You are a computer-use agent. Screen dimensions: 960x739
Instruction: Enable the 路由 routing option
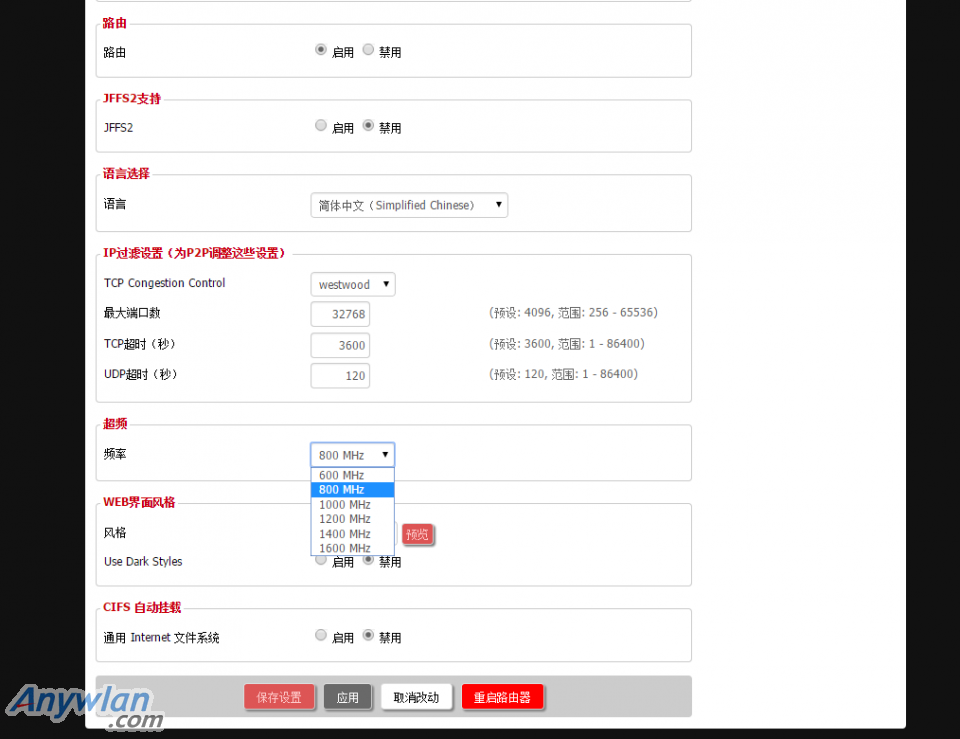(321, 50)
